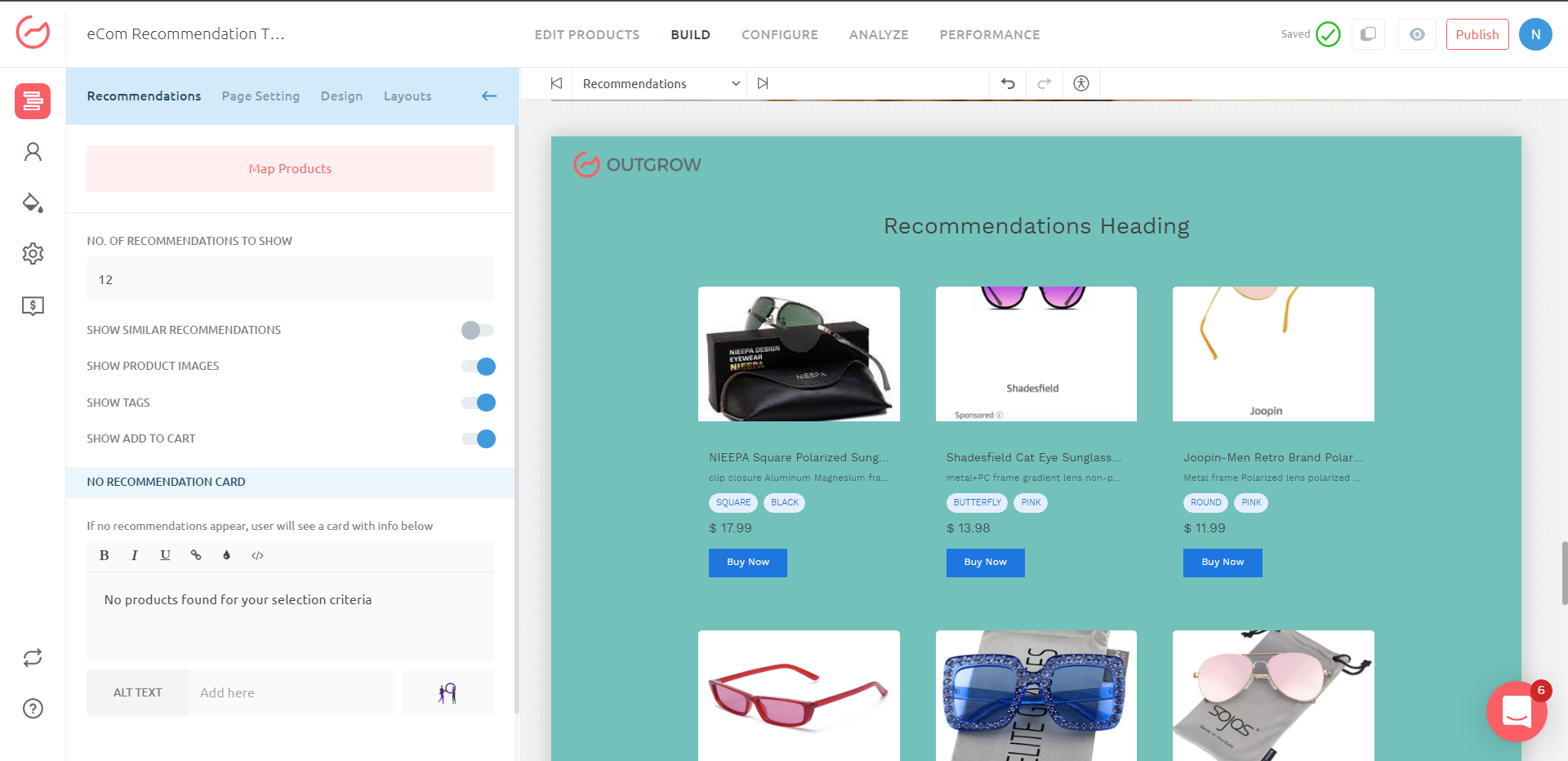
Task: Click the red sunglasses product image
Action: coord(799,696)
